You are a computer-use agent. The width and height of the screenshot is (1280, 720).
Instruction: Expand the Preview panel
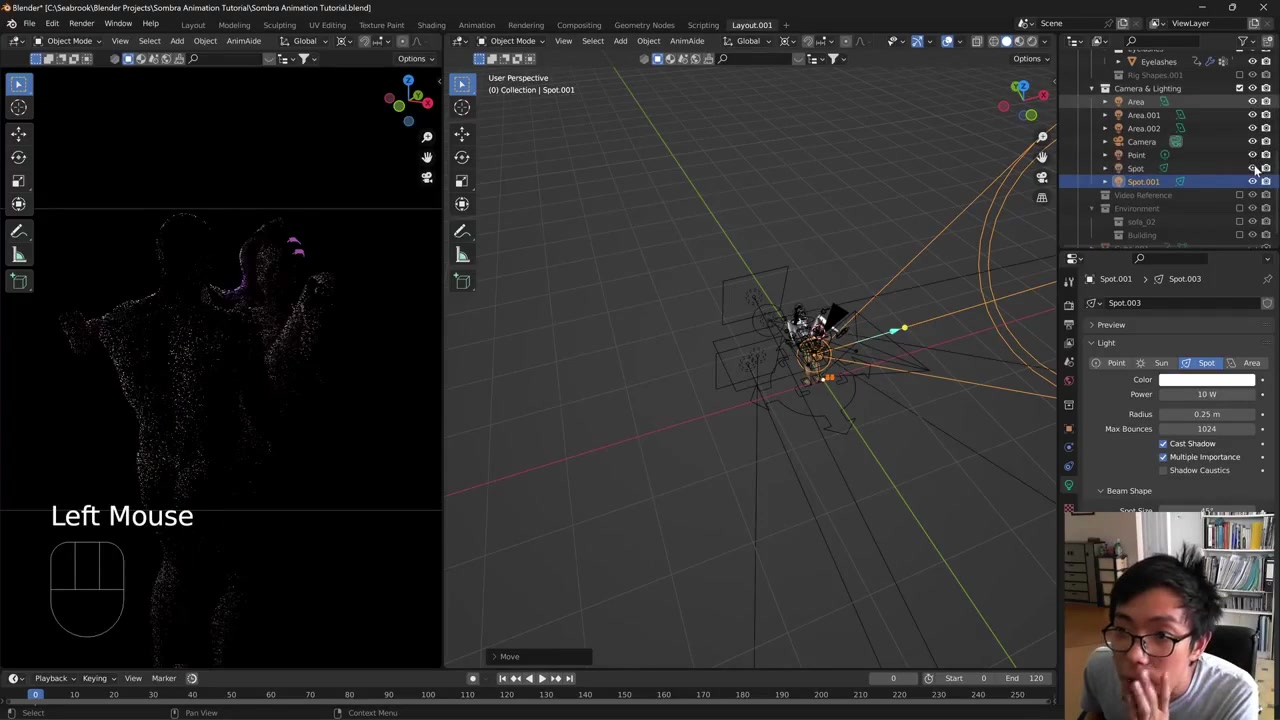click(1110, 325)
